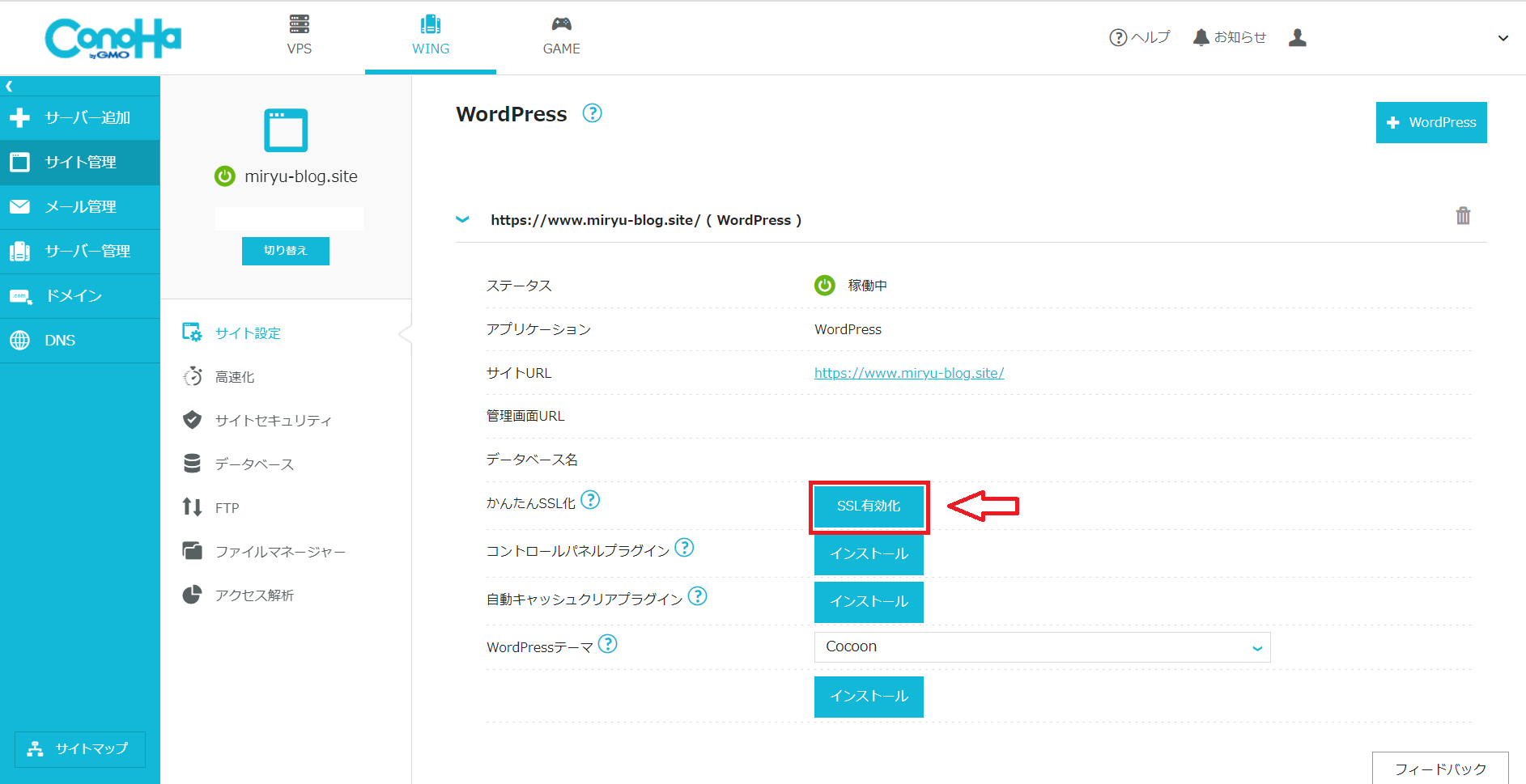Image resolution: width=1526 pixels, height=784 pixels.
Task: Open the https://www.miryu-blog.site/ link
Action: tap(909, 373)
